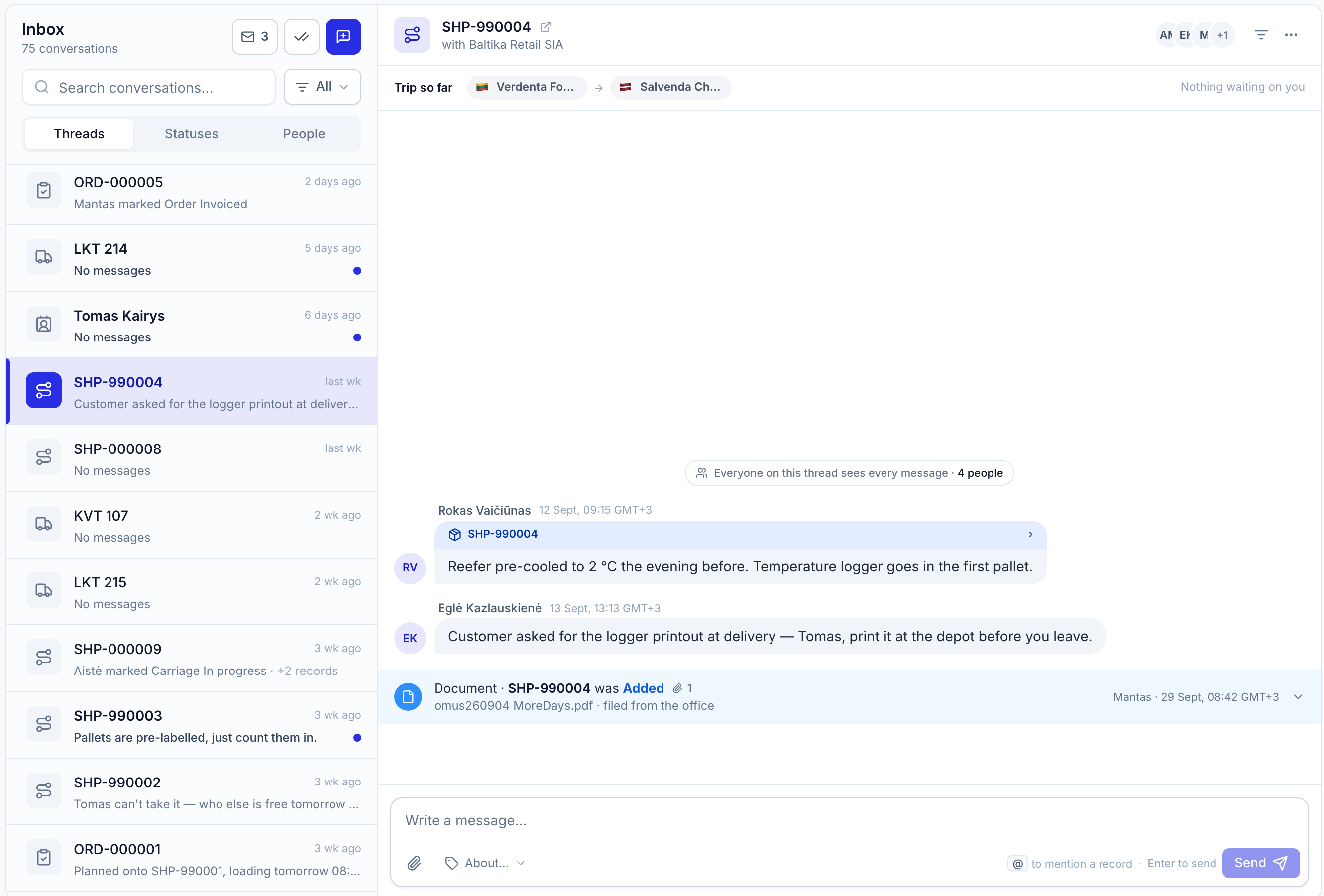The height and width of the screenshot is (896, 1324).
Task: Click the Verdenta Fo... origin chip
Action: coord(527,87)
